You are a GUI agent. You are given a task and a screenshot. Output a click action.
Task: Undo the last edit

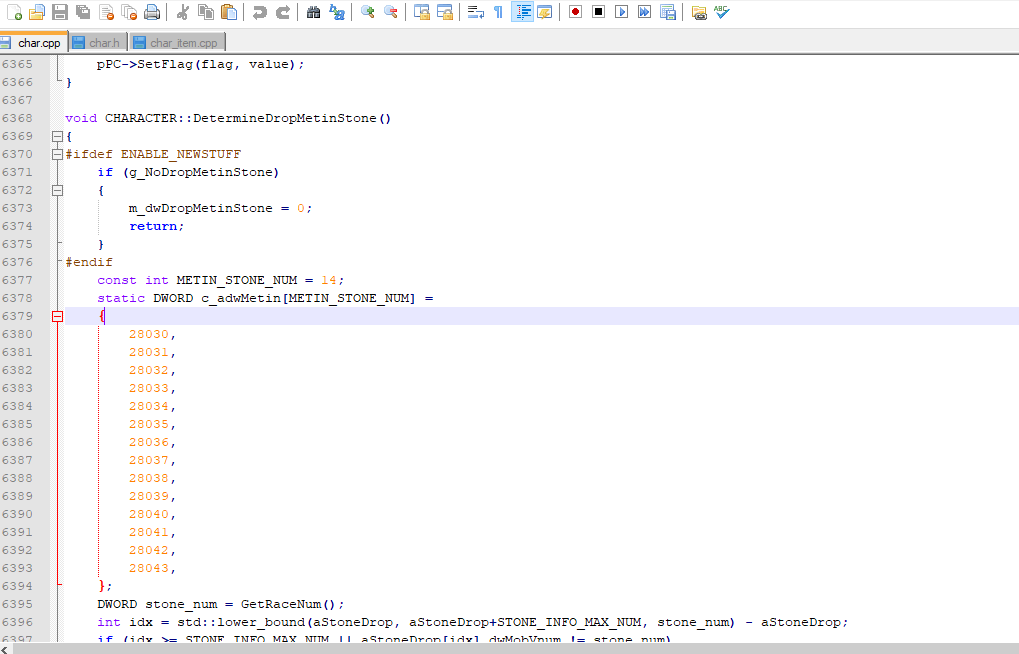[x=259, y=12]
